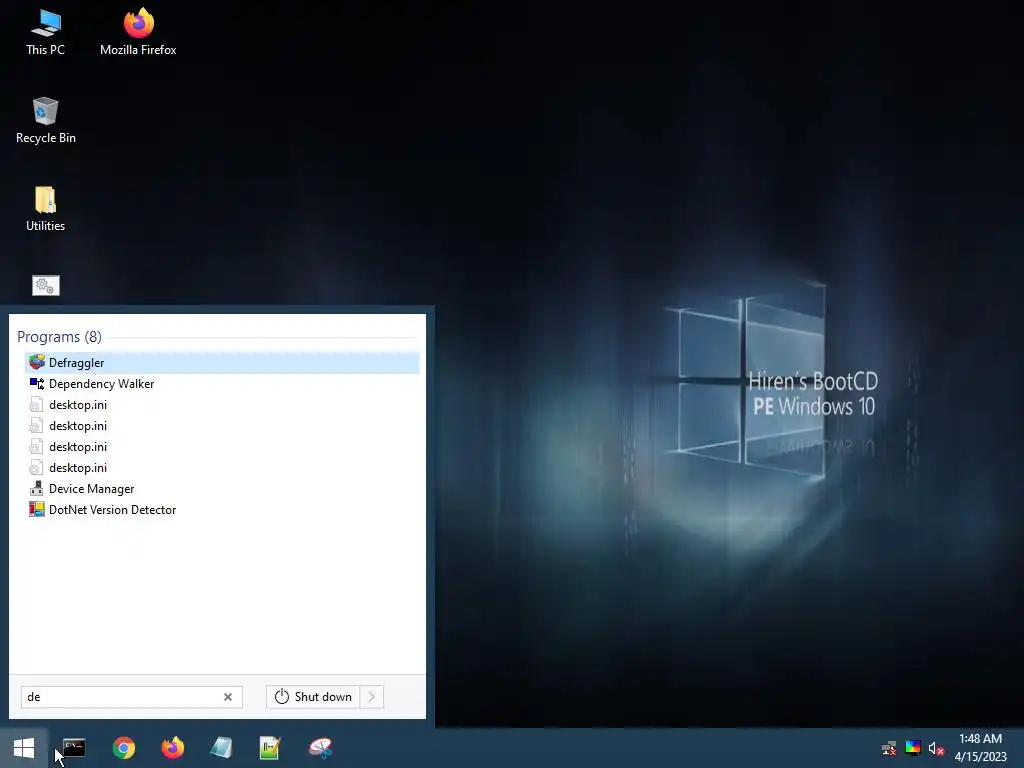Click the DotNet Version Detector icon
This screenshot has width=1024, height=768.
(37, 509)
